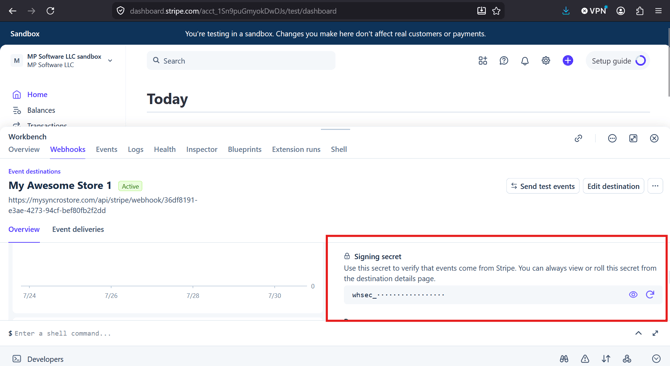This screenshot has width=670, height=366.
Task: Open the site security shield icon
Action: (120, 11)
